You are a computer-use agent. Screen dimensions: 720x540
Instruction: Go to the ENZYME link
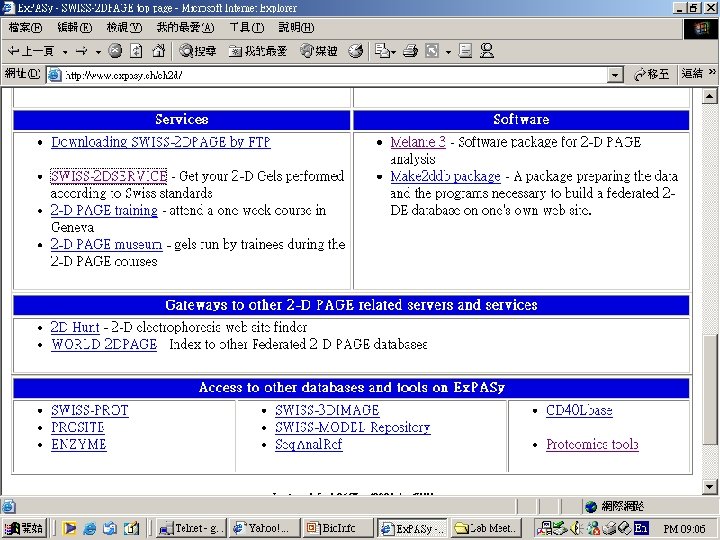coord(79,444)
